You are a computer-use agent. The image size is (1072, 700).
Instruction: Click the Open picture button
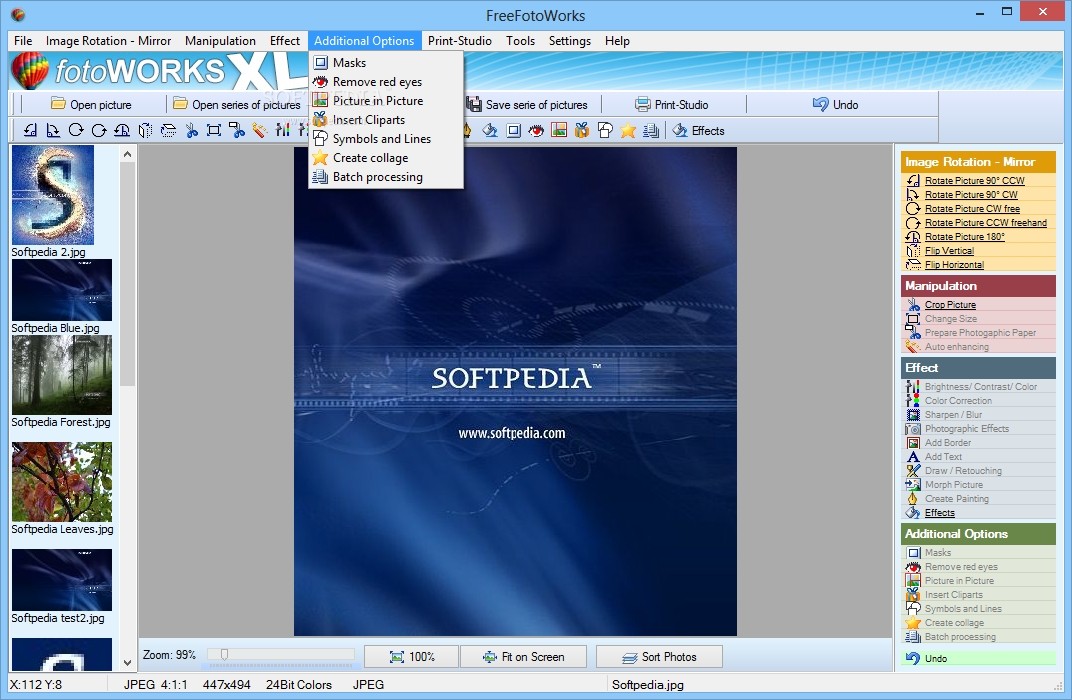point(92,105)
